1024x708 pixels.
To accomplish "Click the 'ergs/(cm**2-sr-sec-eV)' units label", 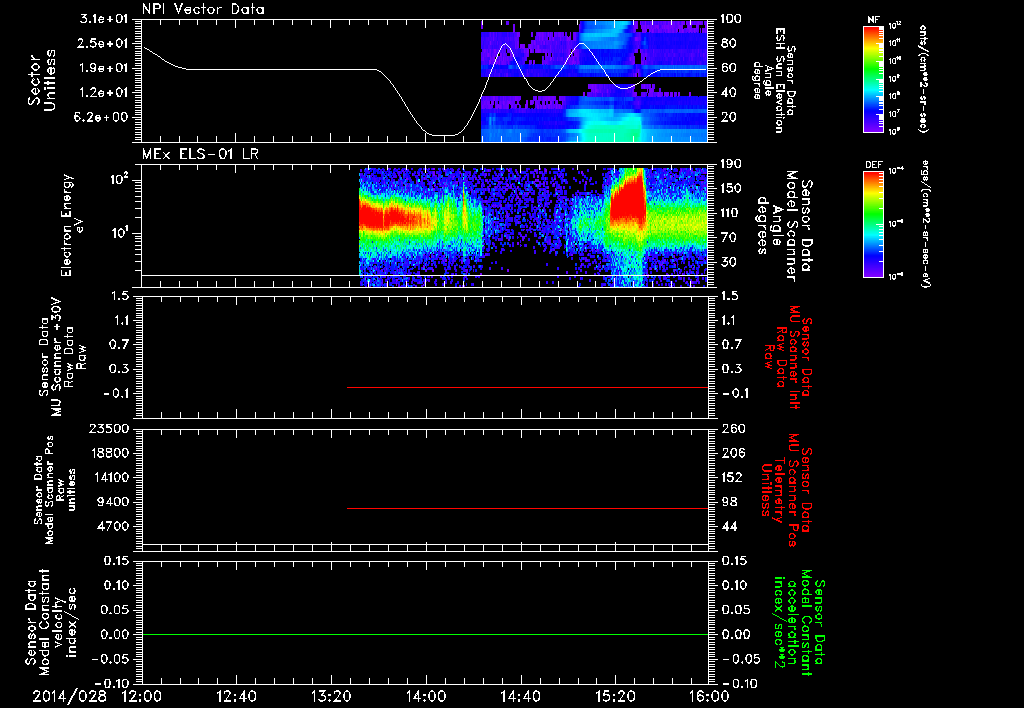I will click(925, 224).
